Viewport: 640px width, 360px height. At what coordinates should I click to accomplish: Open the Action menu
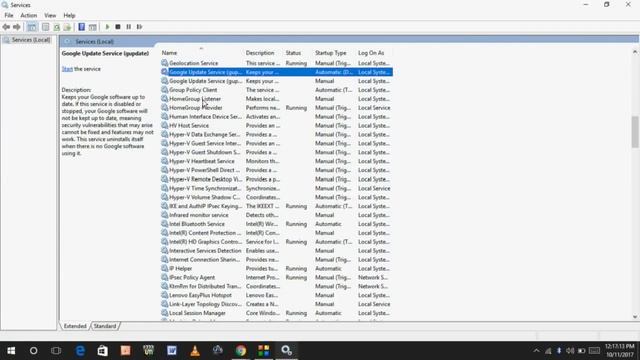point(29,16)
